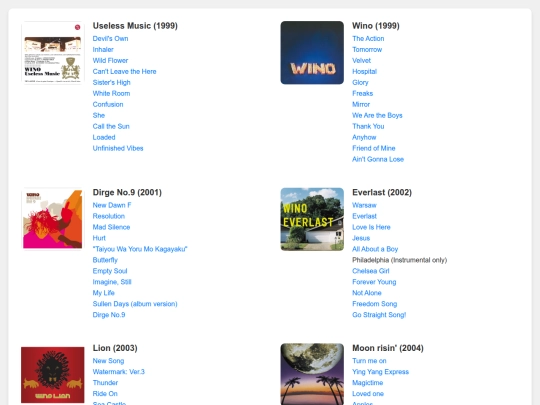Open the New Dawn F song link
The height and width of the screenshot is (405, 540).
coord(112,205)
